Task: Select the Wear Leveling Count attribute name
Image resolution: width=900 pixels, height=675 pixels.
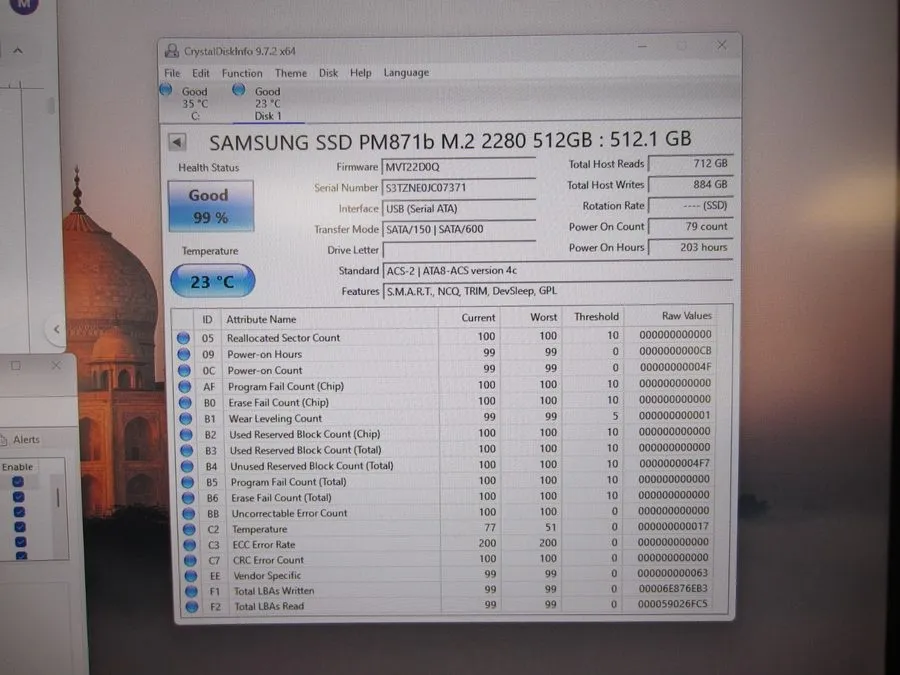Action: (275, 418)
